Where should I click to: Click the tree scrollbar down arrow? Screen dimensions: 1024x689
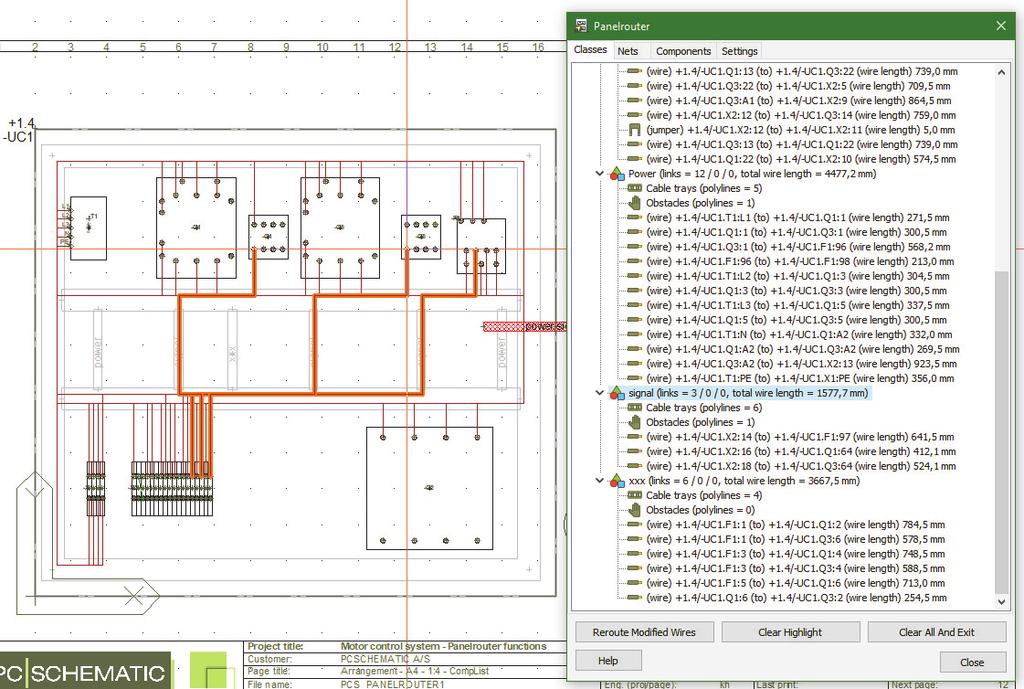tap(1001, 602)
